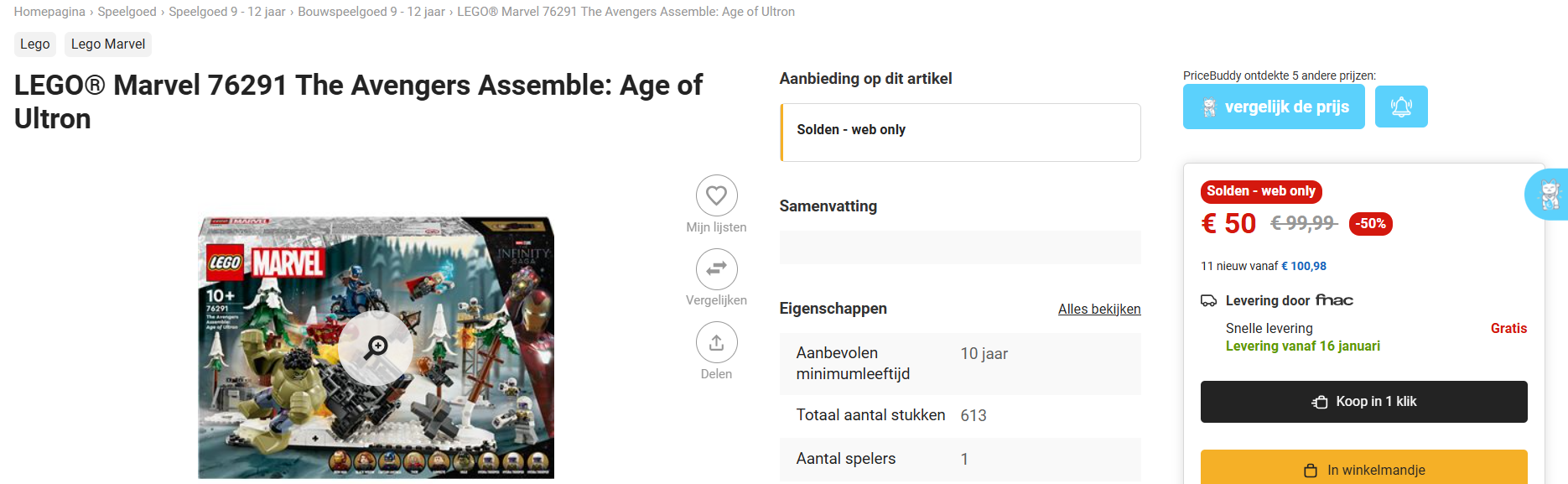Click the cart icon inside Koop in 1 klik
Screen dimensions: 1568x484
tap(1319, 401)
